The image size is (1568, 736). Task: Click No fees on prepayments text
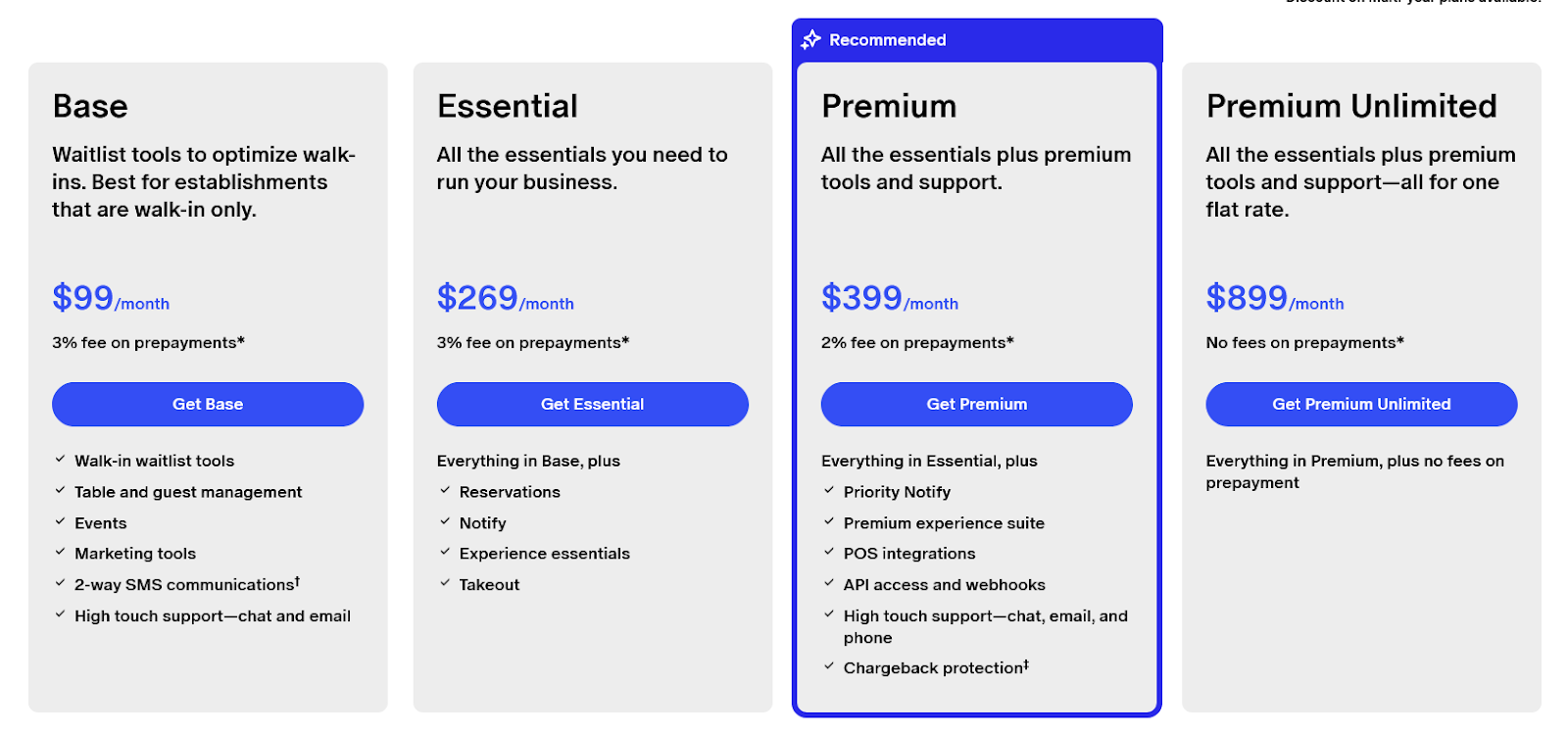coord(1304,343)
